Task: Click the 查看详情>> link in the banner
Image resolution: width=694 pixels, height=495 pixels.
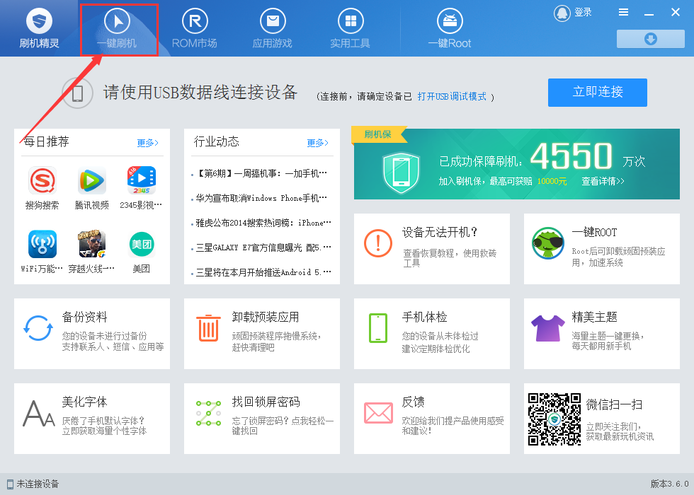Action: tap(603, 181)
